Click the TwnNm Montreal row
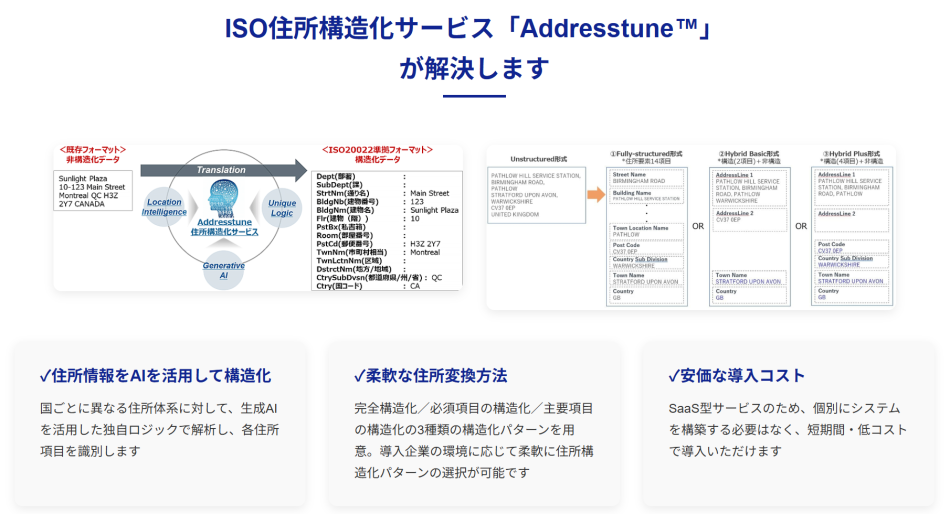The width and height of the screenshot is (950, 514). pyautogui.click(x=379, y=252)
